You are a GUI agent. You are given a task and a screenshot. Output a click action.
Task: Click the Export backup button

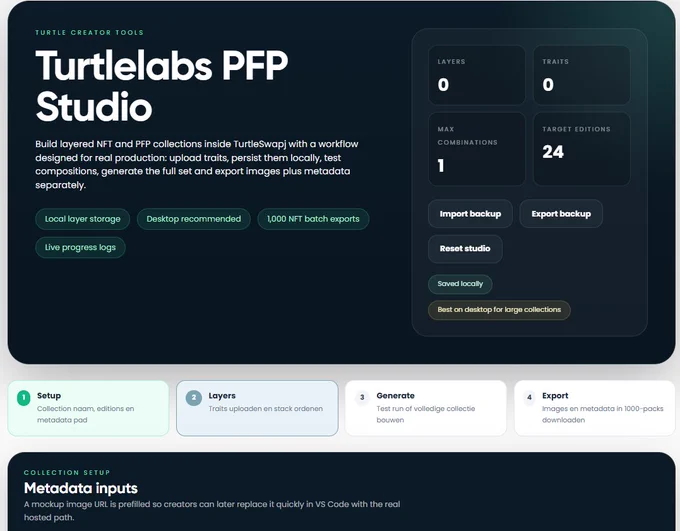[561, 214]
